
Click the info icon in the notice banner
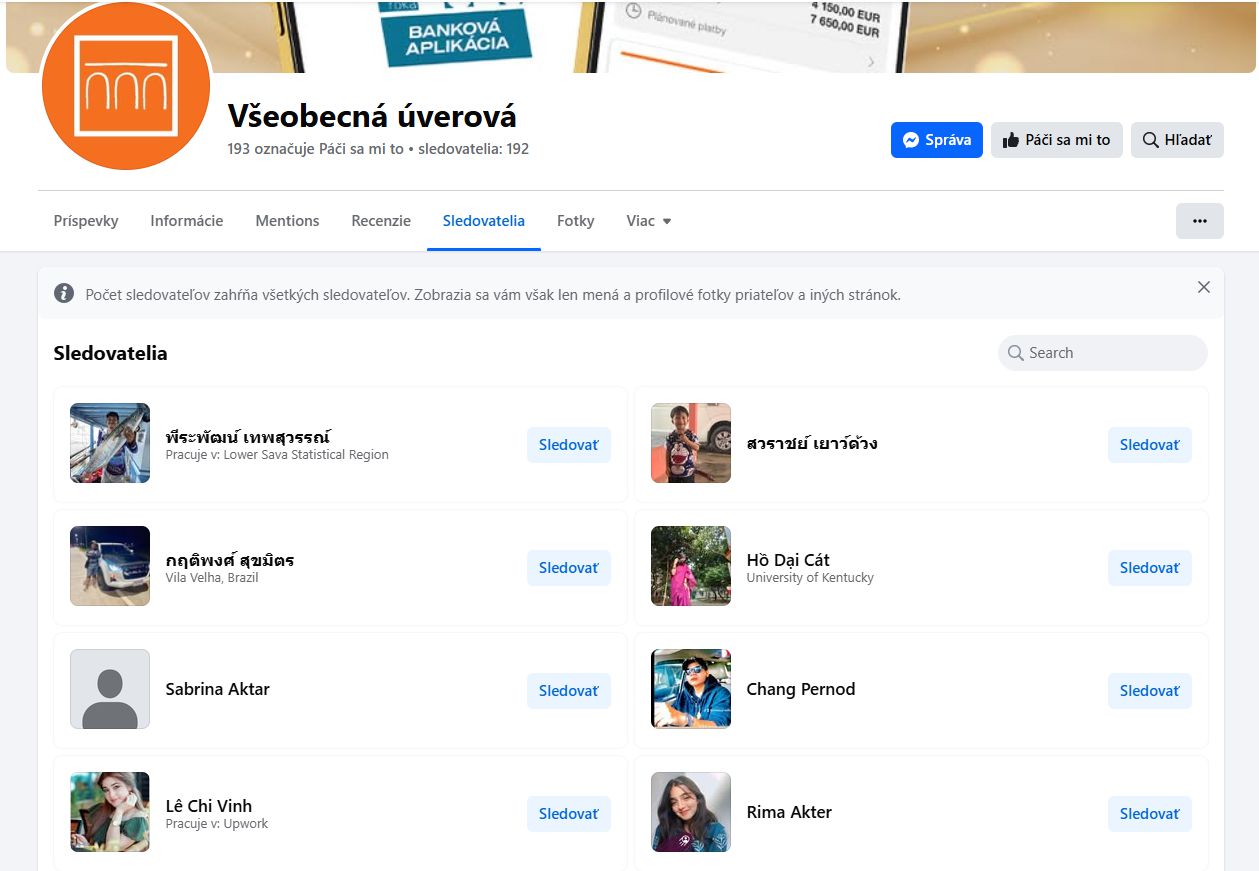click(x=64, y=293)
